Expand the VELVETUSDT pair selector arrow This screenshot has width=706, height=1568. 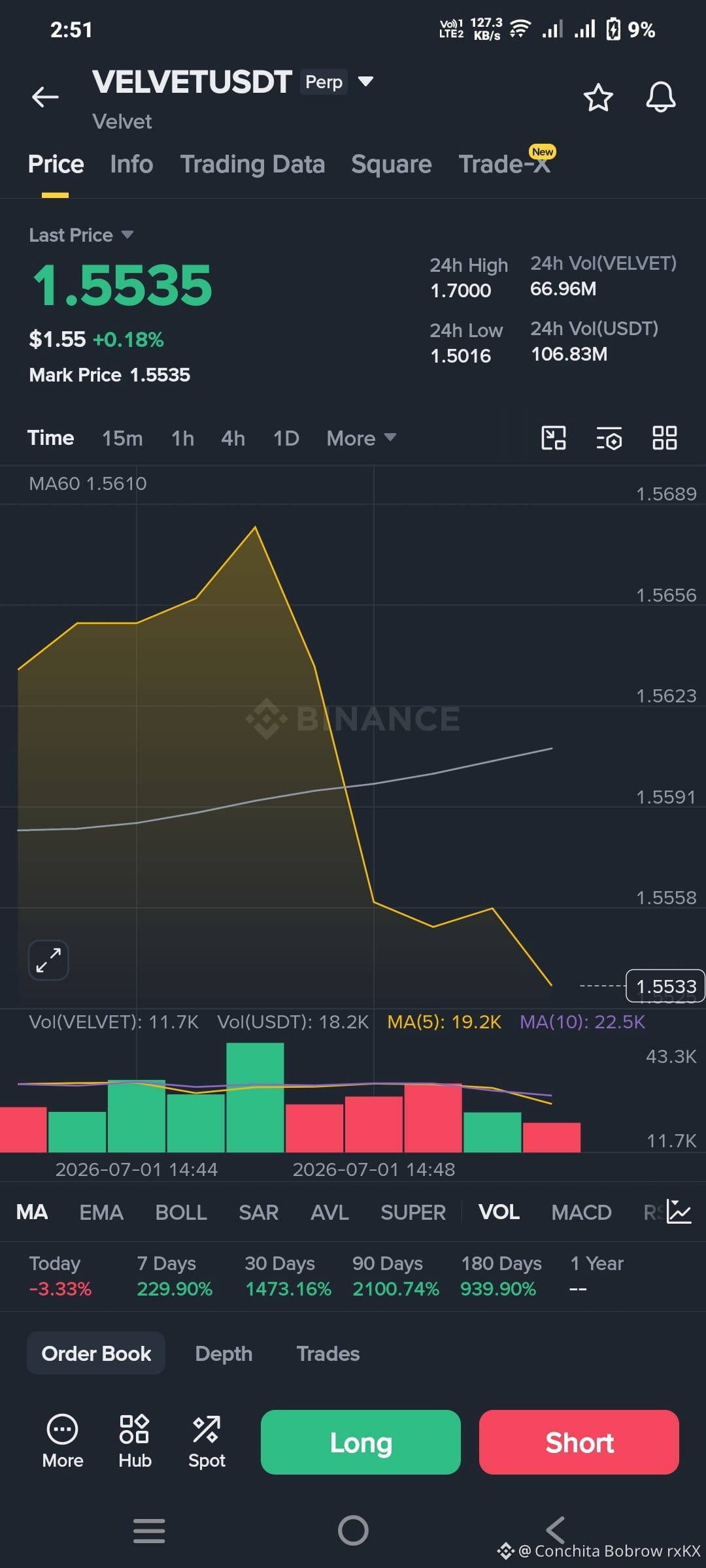(365, 82)
